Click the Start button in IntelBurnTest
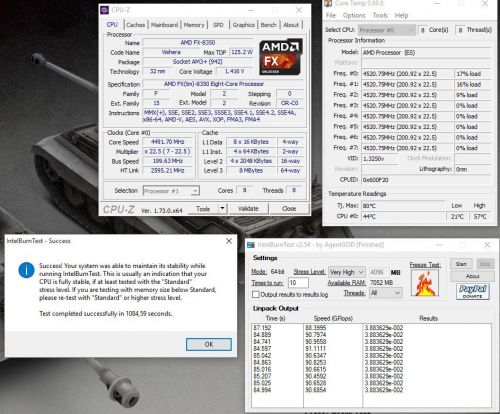Image resolution: width=500 pixels, height=414 pixels. [x=461, y=264]
